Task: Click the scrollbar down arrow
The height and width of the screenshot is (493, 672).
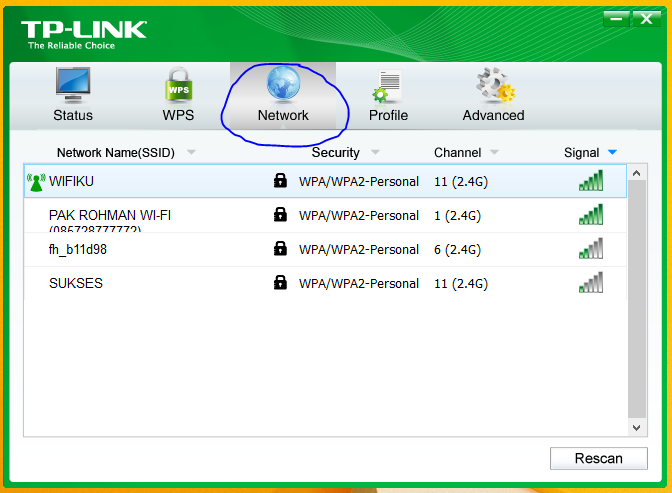Action: pyautogui.click(x=637, y=427)
